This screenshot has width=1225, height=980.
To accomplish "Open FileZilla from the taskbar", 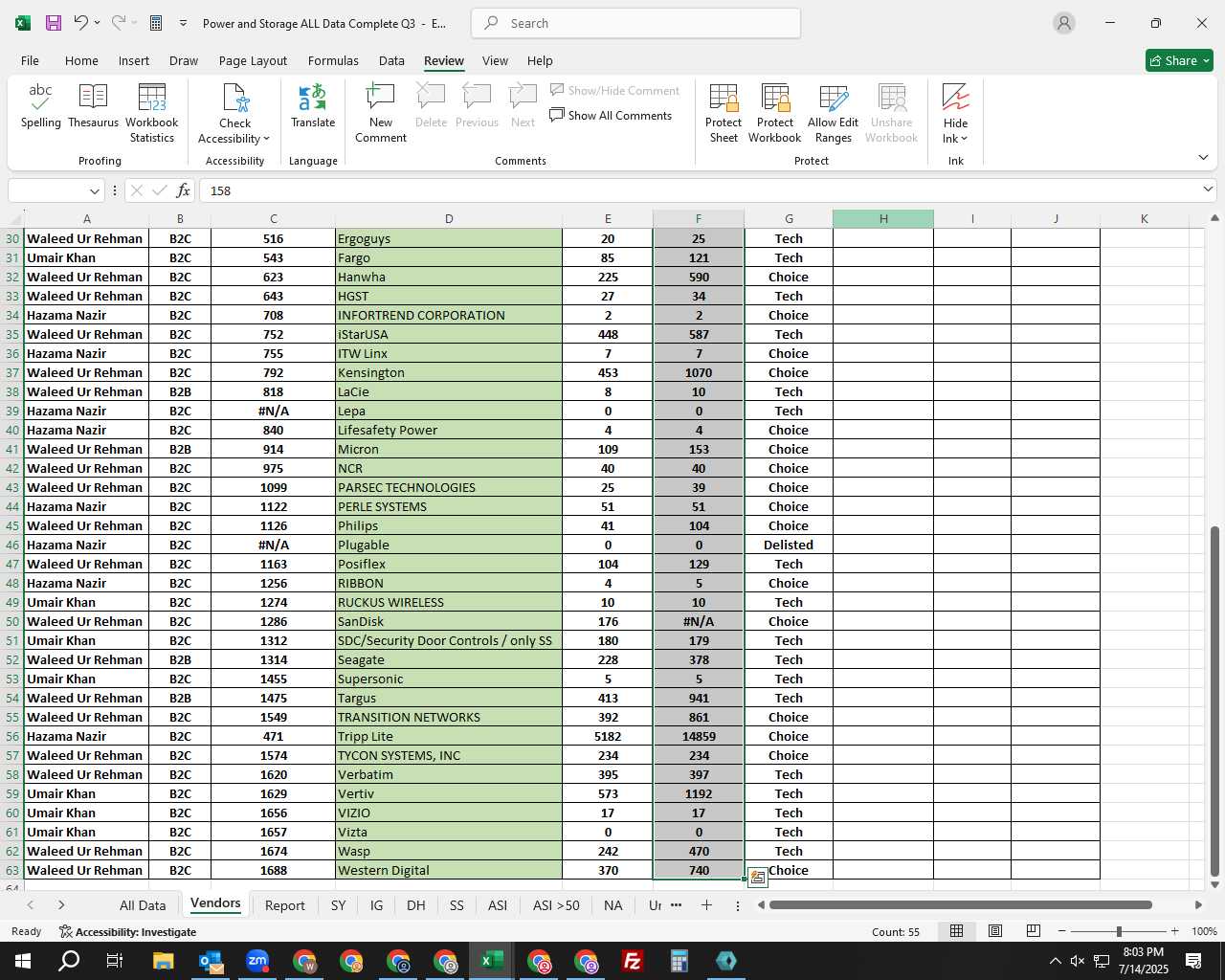I will tap(633, 961).
